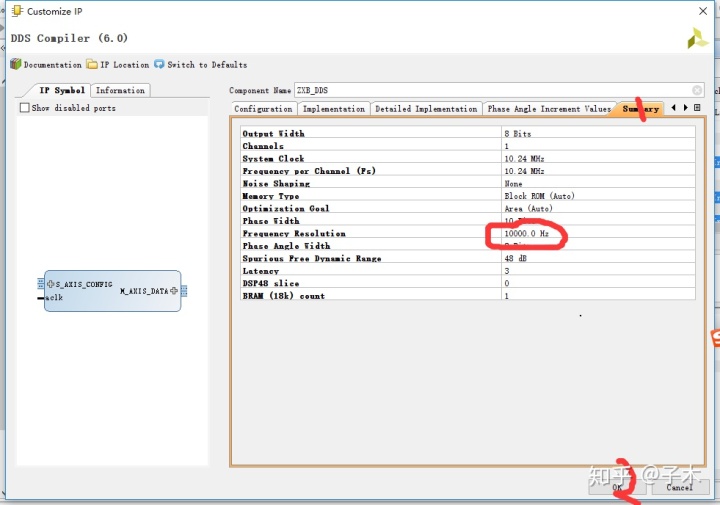Select Spurious Free Dynamic Range label
The width and height of the screenshot is (720, 505).
tap(312, 258)
